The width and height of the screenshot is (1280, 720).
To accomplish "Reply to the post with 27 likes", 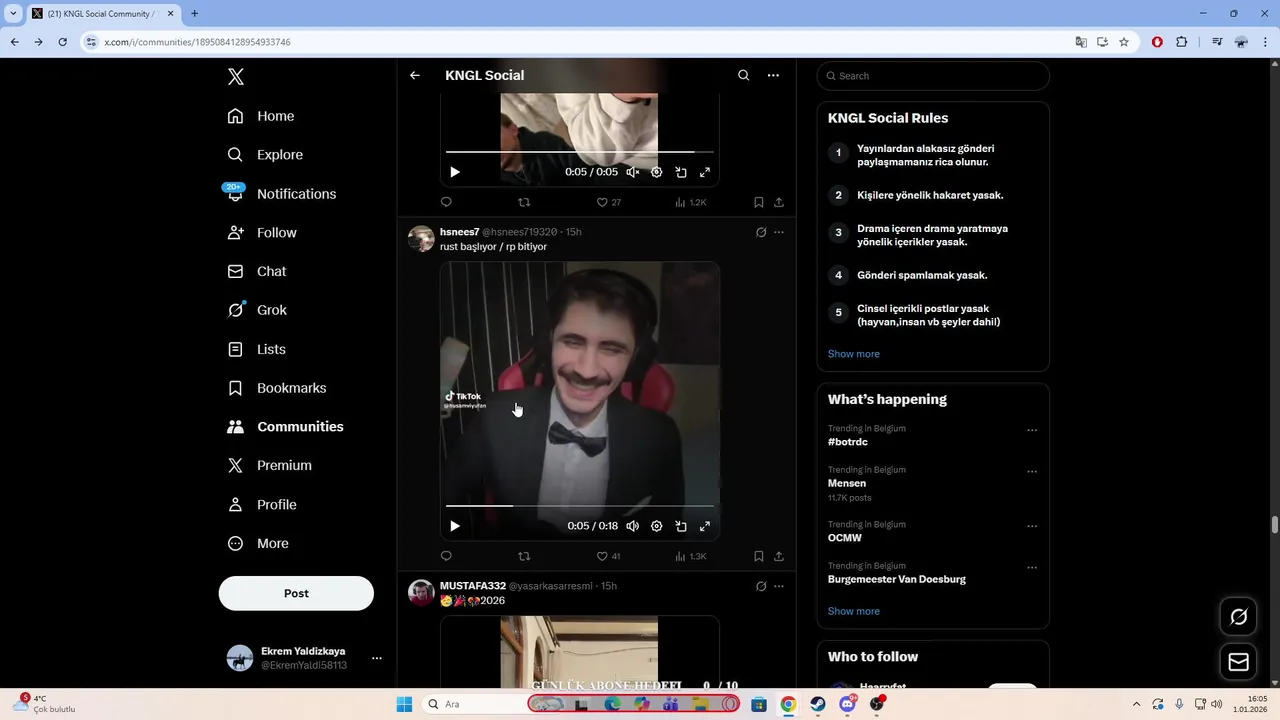I will tap(446, 202).
